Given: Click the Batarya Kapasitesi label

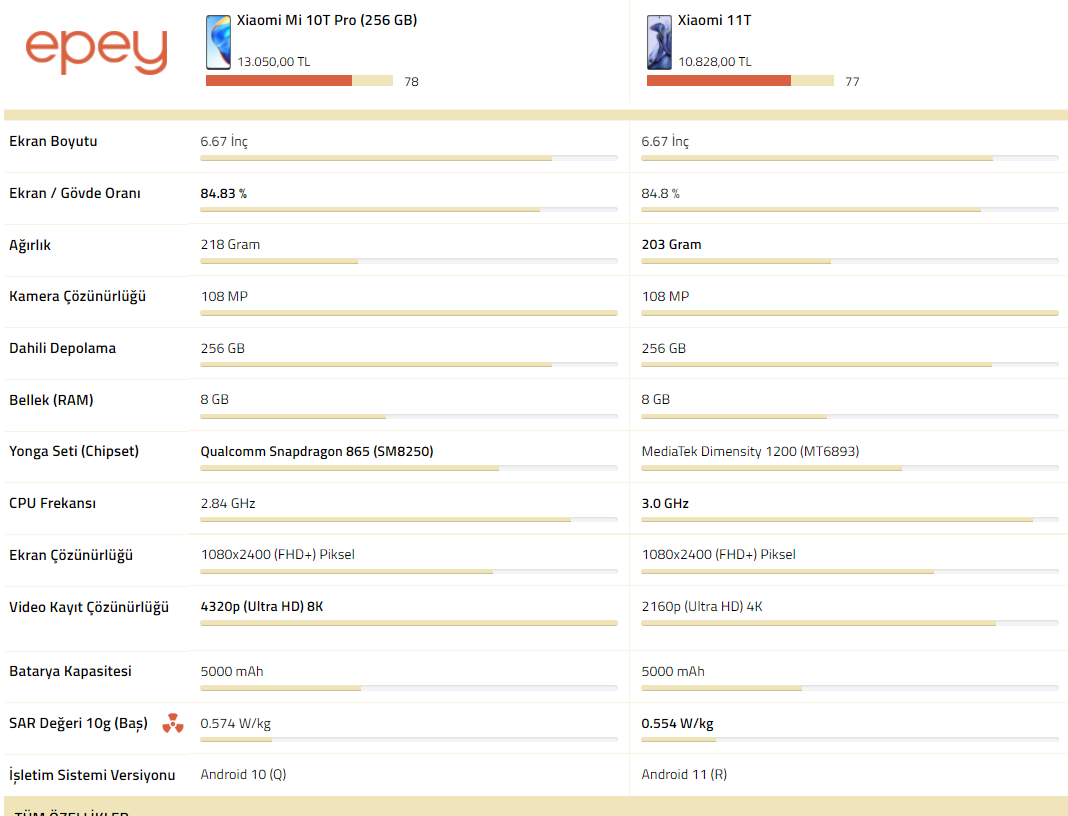Looking at the screenshot, I should pyautogui.click(x=70, y=672).
